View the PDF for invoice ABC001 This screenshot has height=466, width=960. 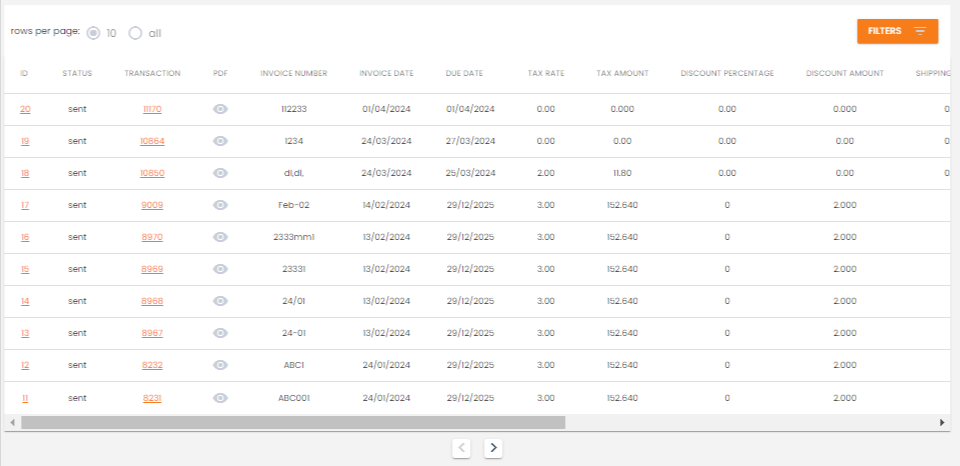[220, 398]
